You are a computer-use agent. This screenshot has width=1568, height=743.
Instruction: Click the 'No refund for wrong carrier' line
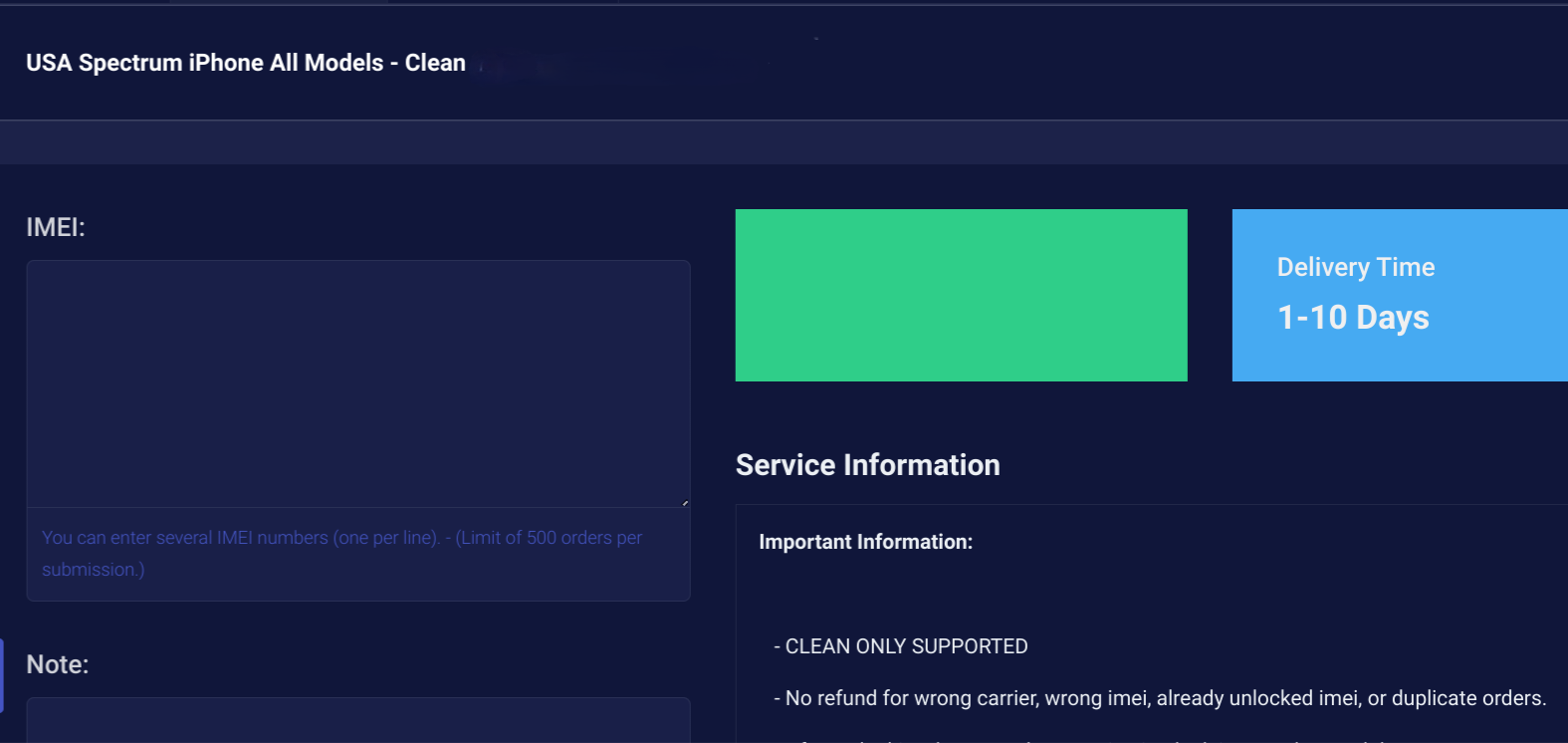1160,698
